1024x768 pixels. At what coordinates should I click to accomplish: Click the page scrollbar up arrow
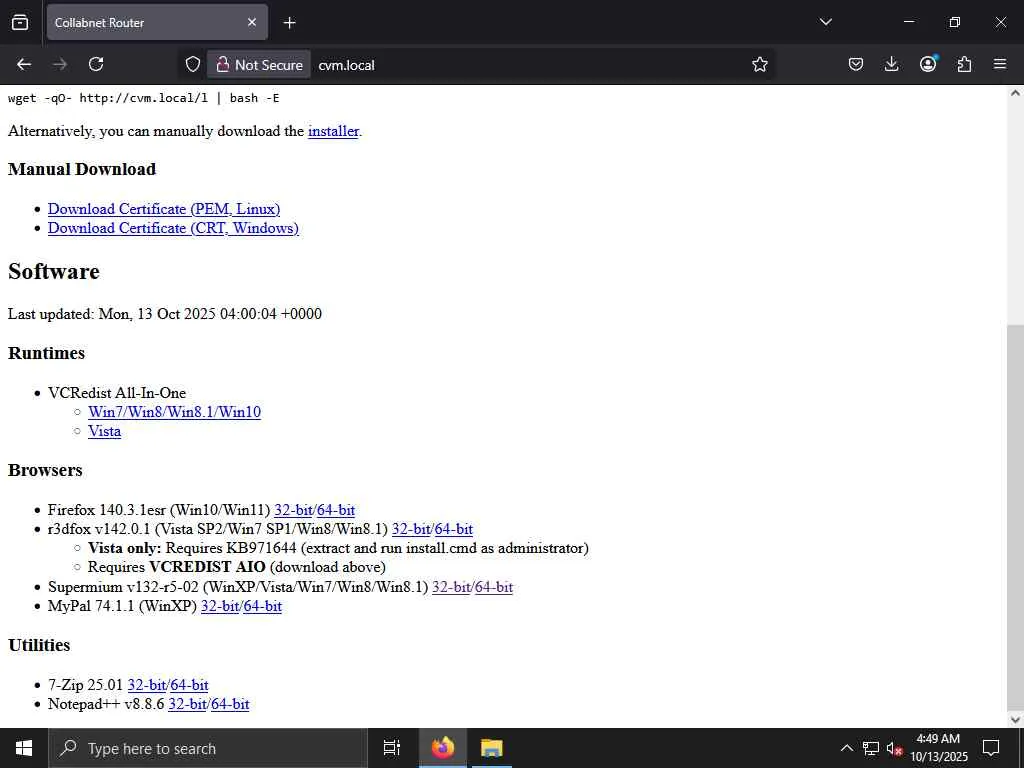pyautogui.click(x=1015, y=93)
